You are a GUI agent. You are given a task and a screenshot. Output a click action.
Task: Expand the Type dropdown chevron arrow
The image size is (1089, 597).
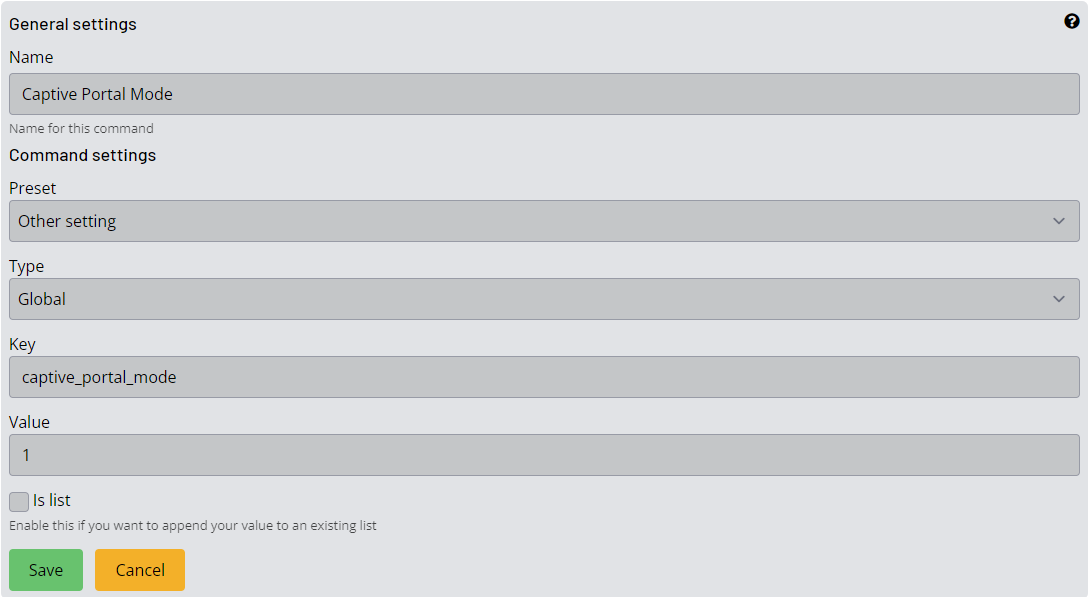pyautogui.click(x=1058, y=299)
